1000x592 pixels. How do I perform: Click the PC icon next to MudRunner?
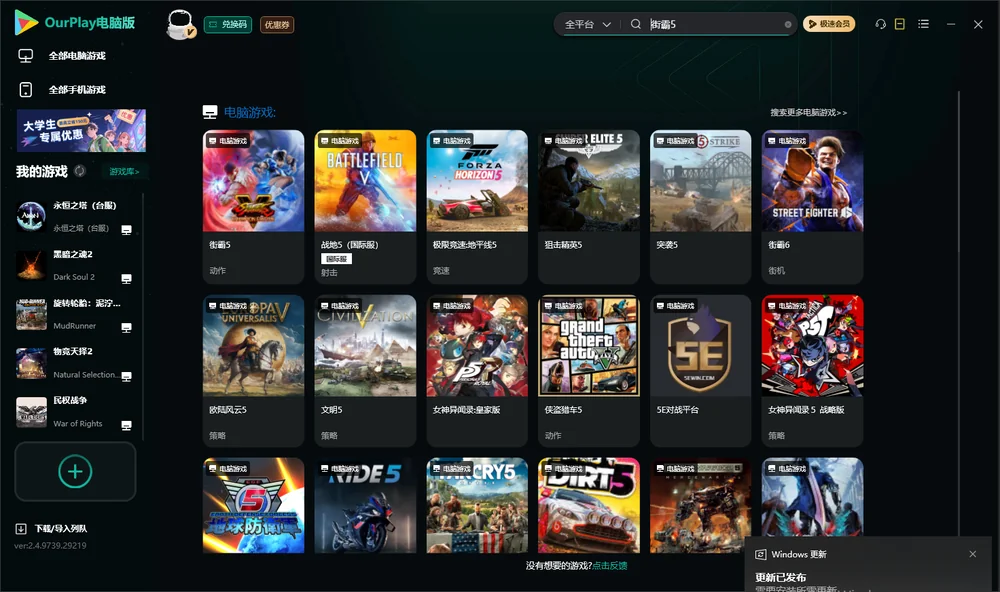click(126, 328)
